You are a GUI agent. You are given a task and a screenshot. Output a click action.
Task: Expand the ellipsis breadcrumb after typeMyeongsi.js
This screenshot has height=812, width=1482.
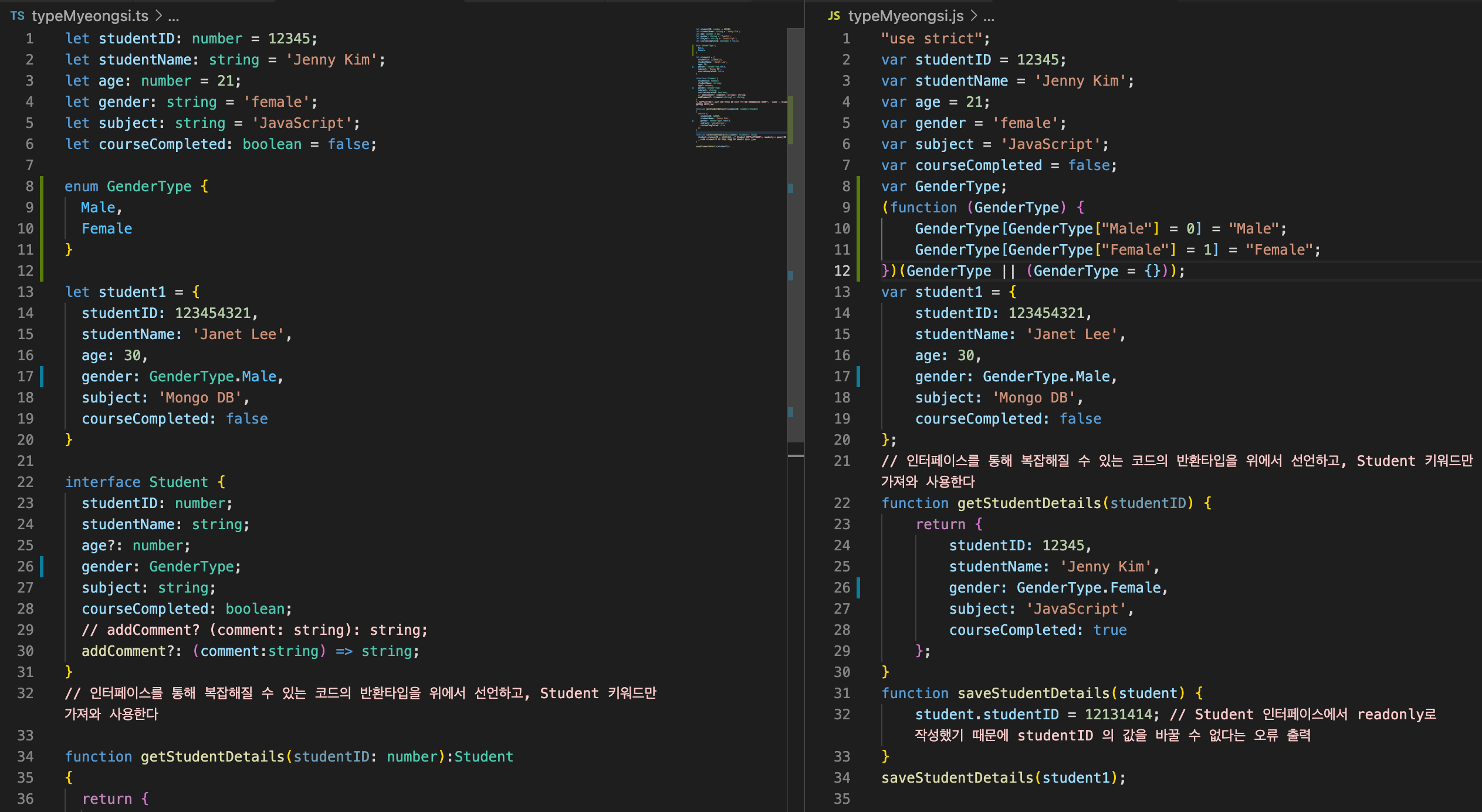tap(989, 17)
